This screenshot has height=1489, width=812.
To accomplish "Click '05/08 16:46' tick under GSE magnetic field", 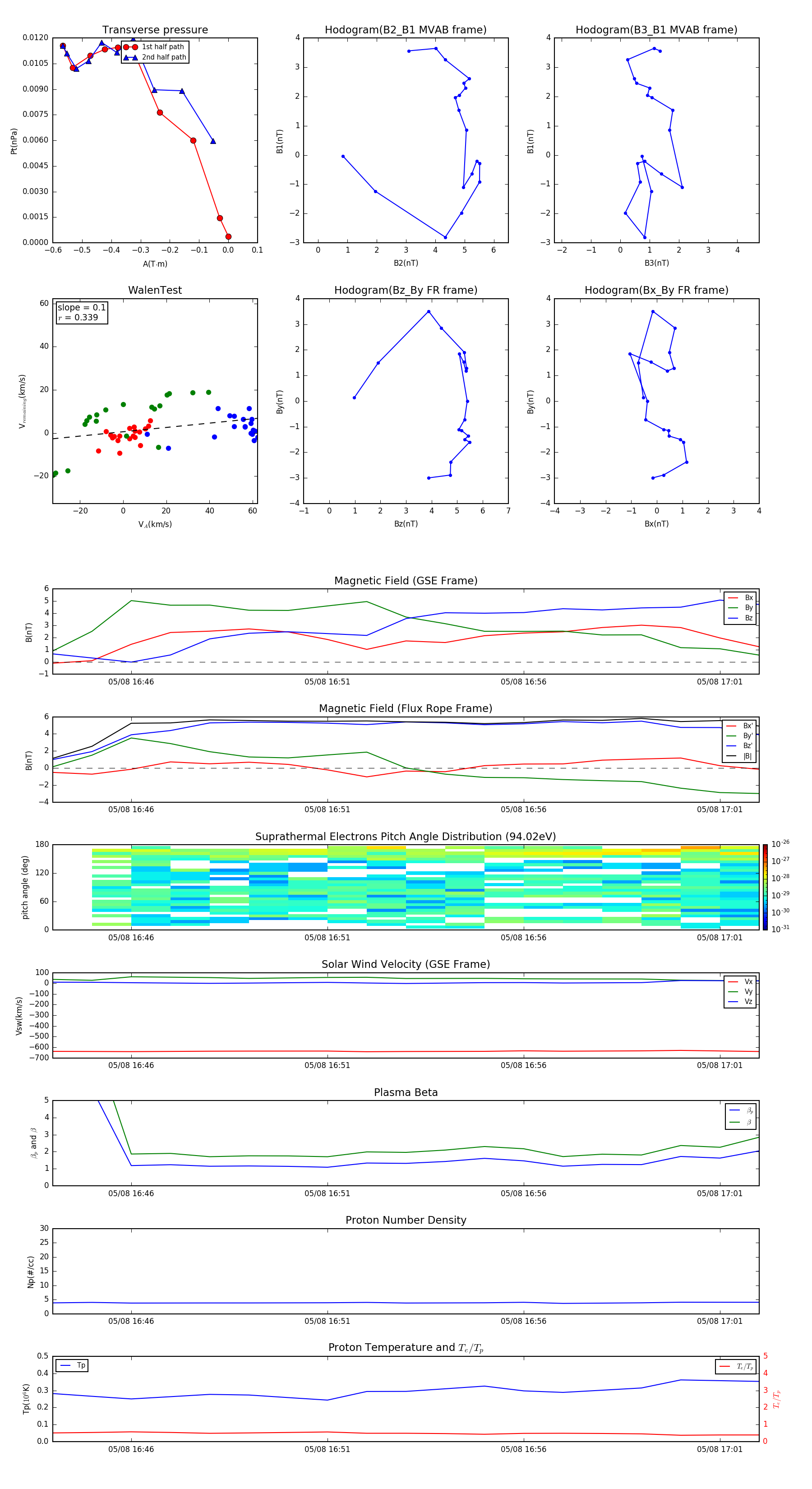I will tap(131, 681).
